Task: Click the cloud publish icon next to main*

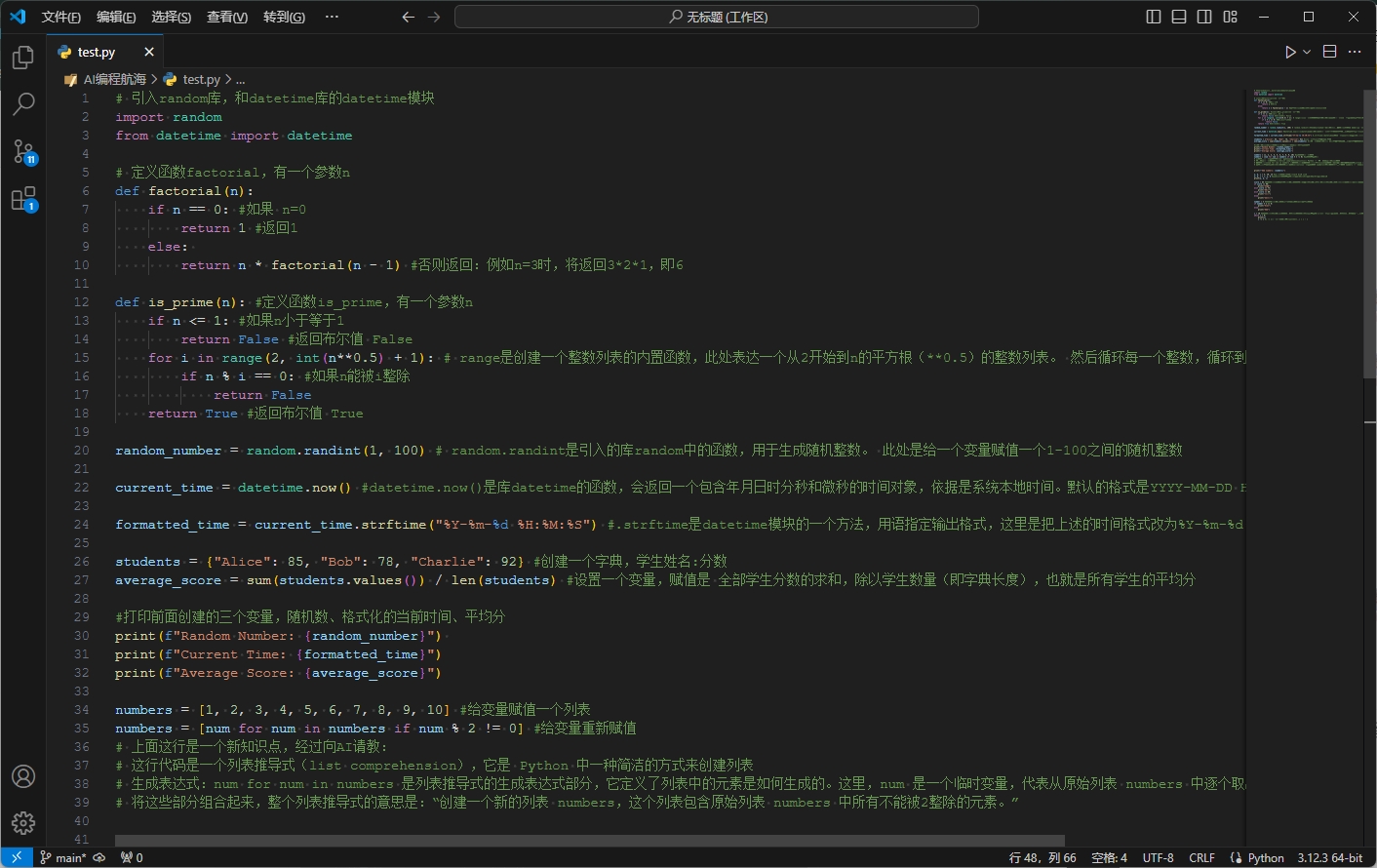Action: 99,857
